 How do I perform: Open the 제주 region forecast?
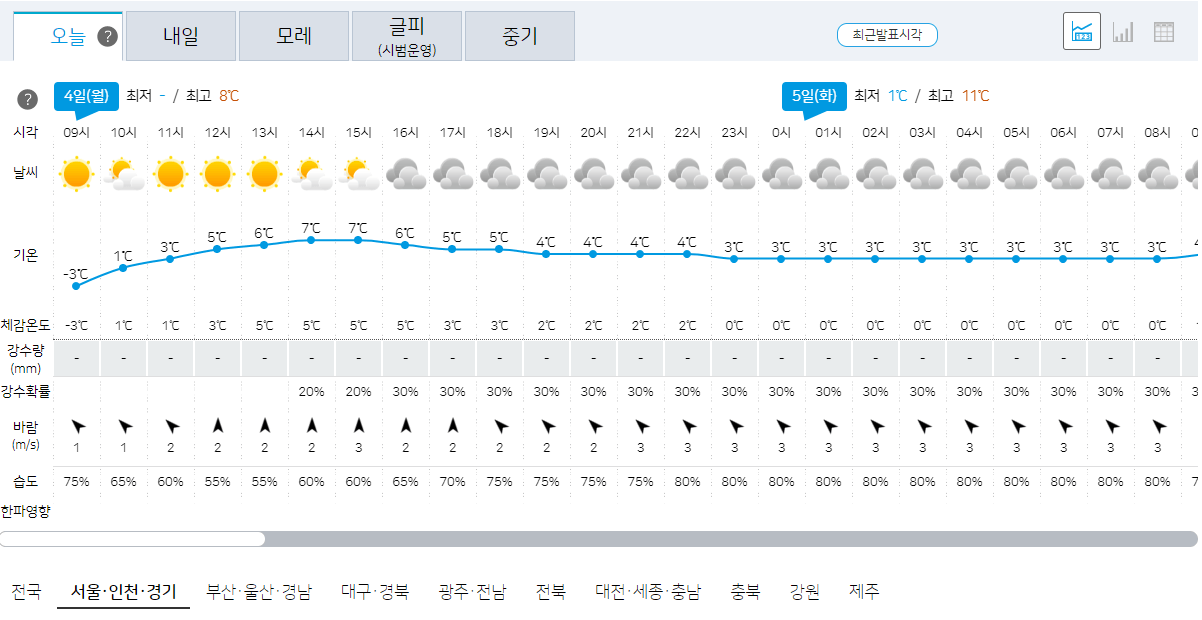(866, 591)
